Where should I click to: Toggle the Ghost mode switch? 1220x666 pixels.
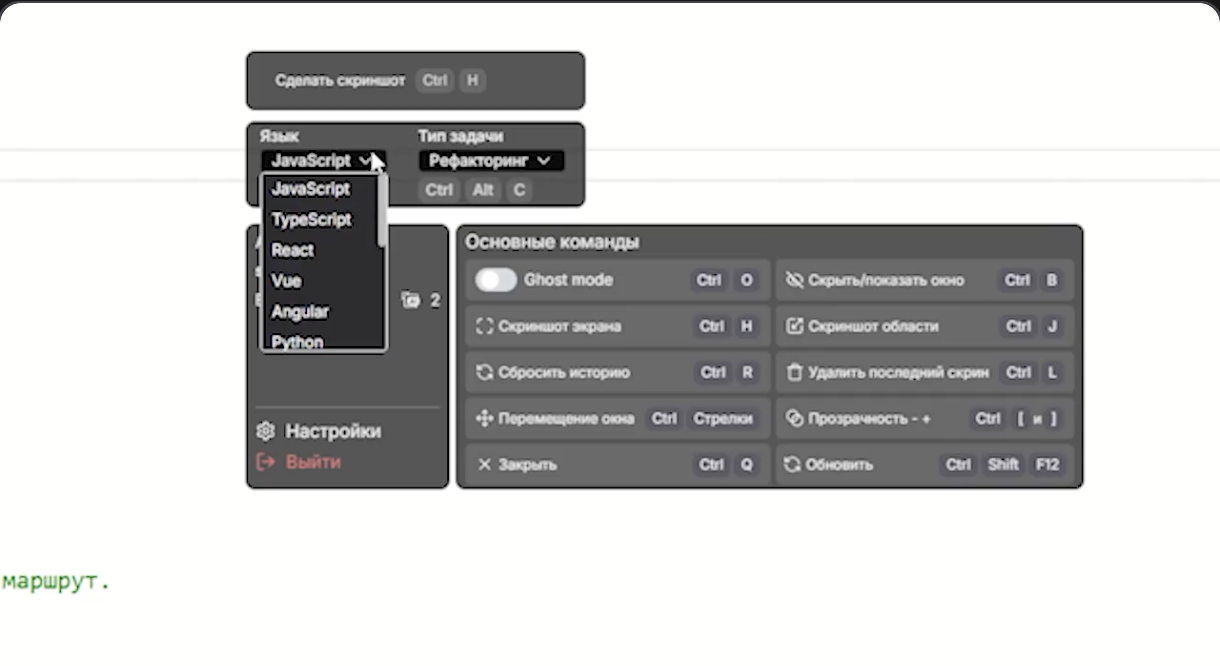(495, 280)
